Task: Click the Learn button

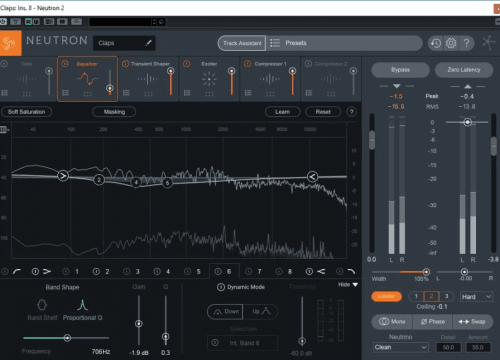Action: pos(283,112)
